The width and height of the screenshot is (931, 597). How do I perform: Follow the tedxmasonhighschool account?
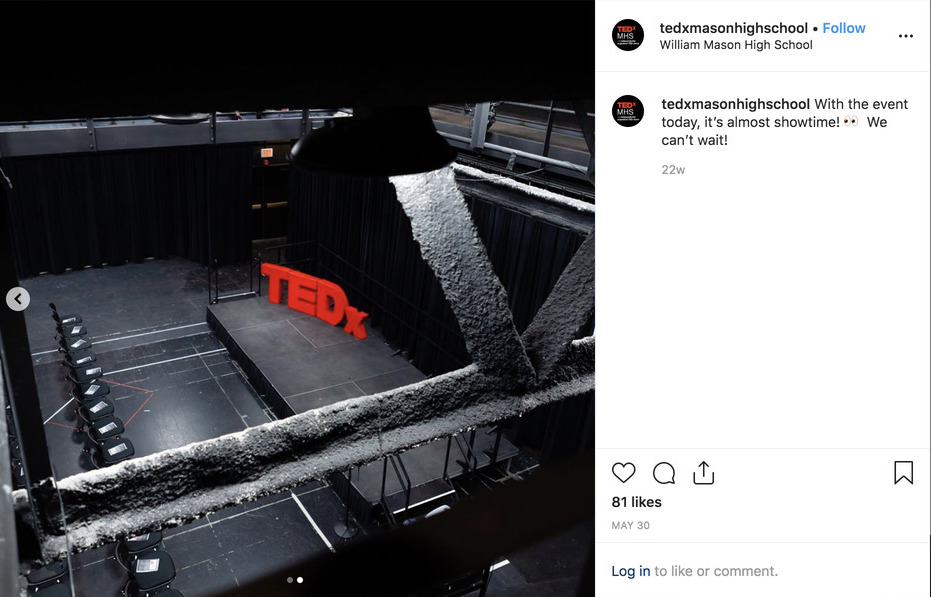click(x=844, y=28)
